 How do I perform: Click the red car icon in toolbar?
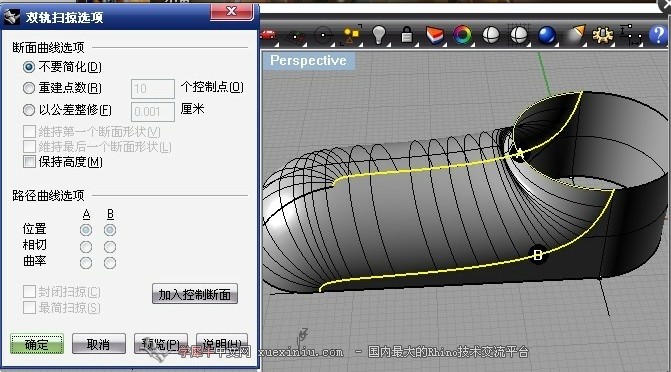(x=269, y=35)
